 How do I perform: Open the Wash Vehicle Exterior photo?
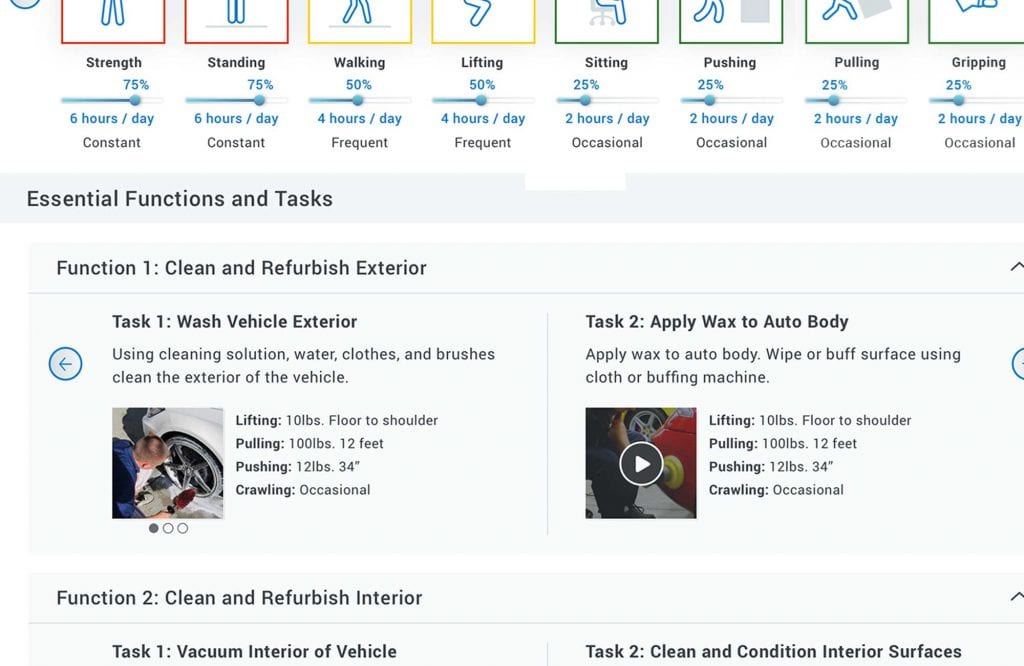[168, 463]
